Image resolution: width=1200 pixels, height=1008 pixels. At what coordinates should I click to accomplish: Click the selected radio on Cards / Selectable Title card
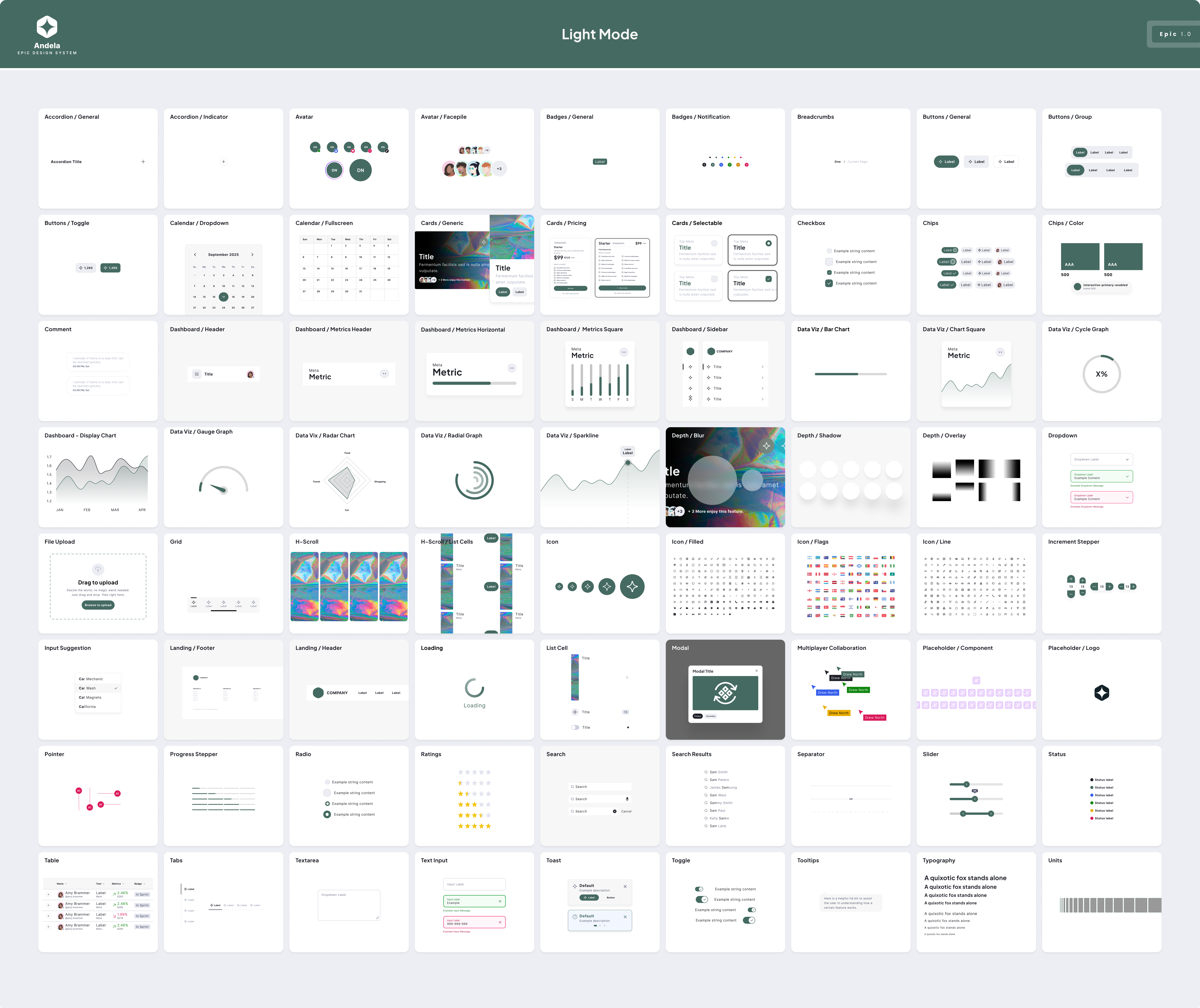[x=769, y=243]
